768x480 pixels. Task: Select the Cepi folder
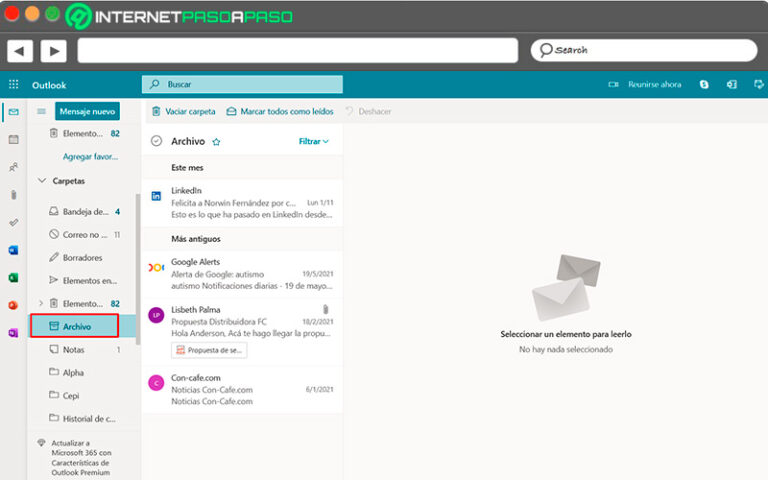click(84, 396)
